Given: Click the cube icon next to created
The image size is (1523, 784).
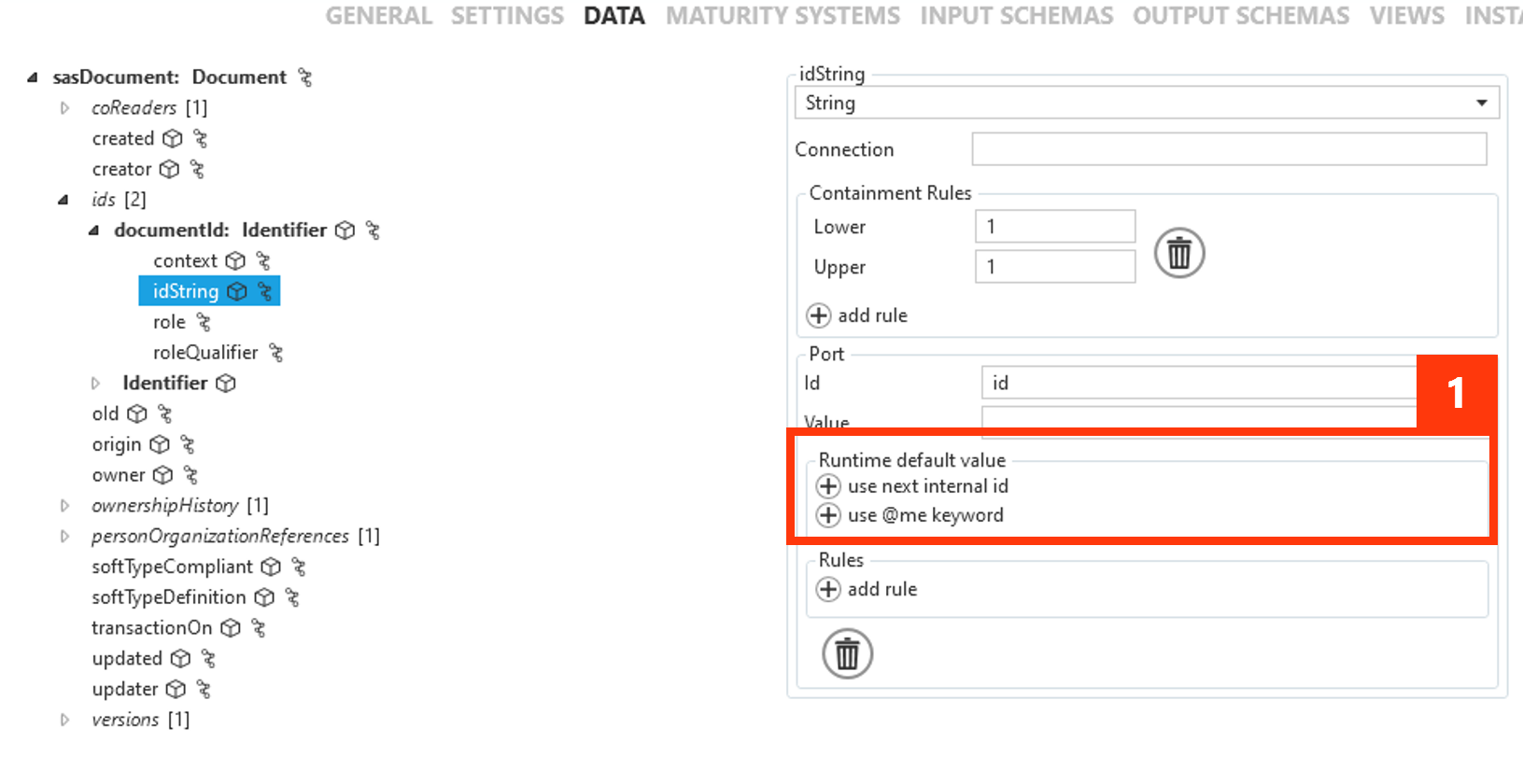Looking at the screenshot, I should [173, 139].
